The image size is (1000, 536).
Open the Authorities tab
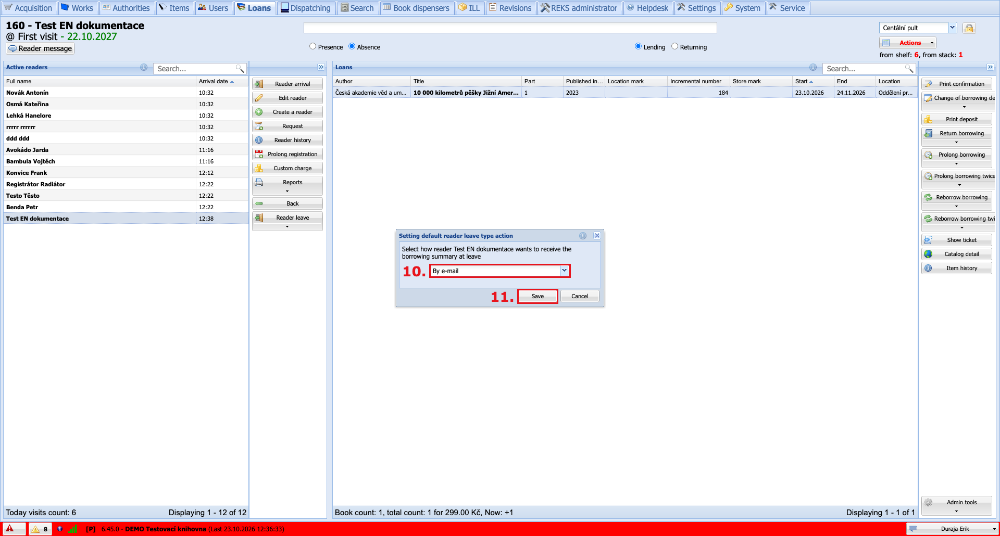point(126,8)
